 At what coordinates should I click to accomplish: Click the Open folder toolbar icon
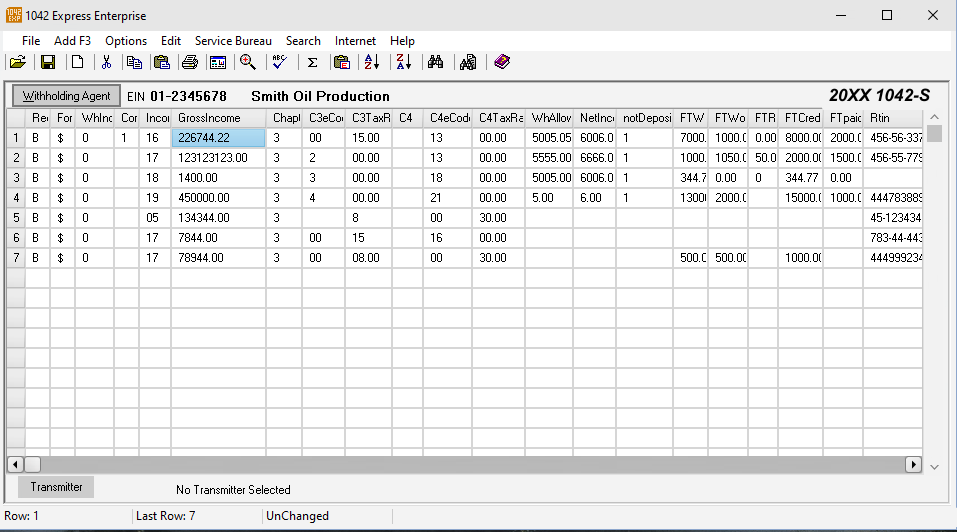coord(18,62)
